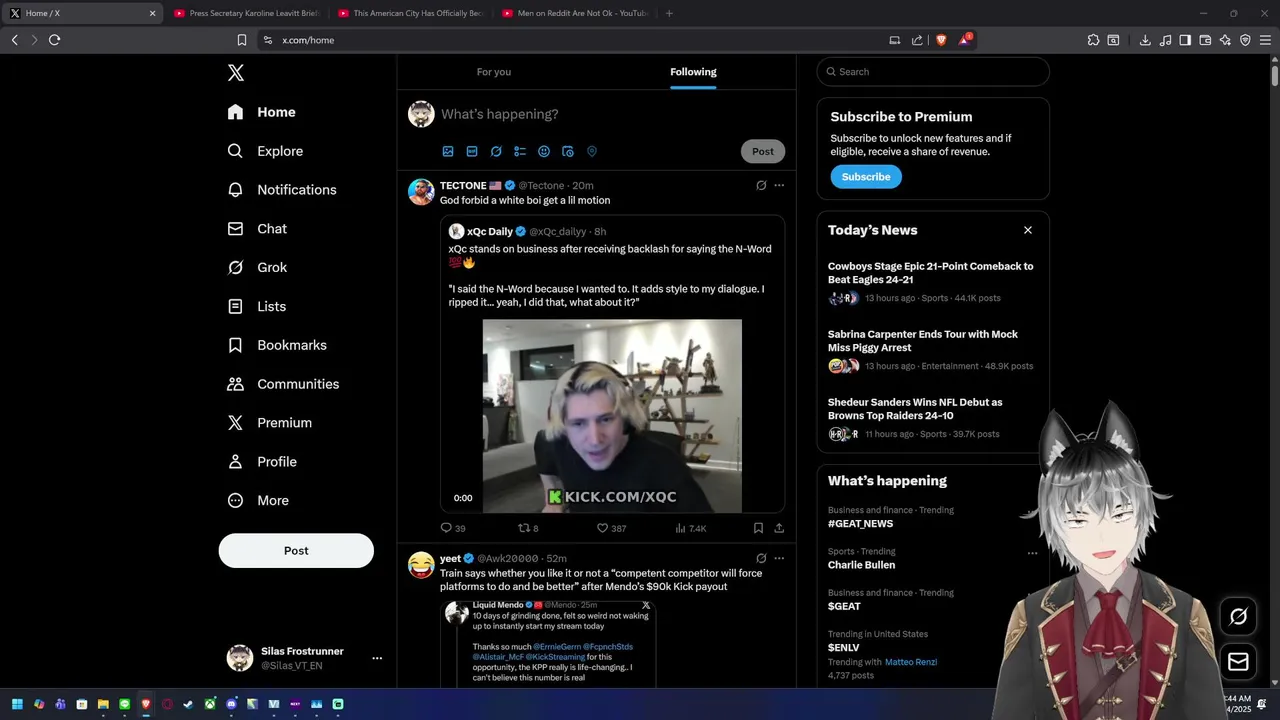
Task: Play the xQc video thumbnail
Action: click(x=612, y=416)
